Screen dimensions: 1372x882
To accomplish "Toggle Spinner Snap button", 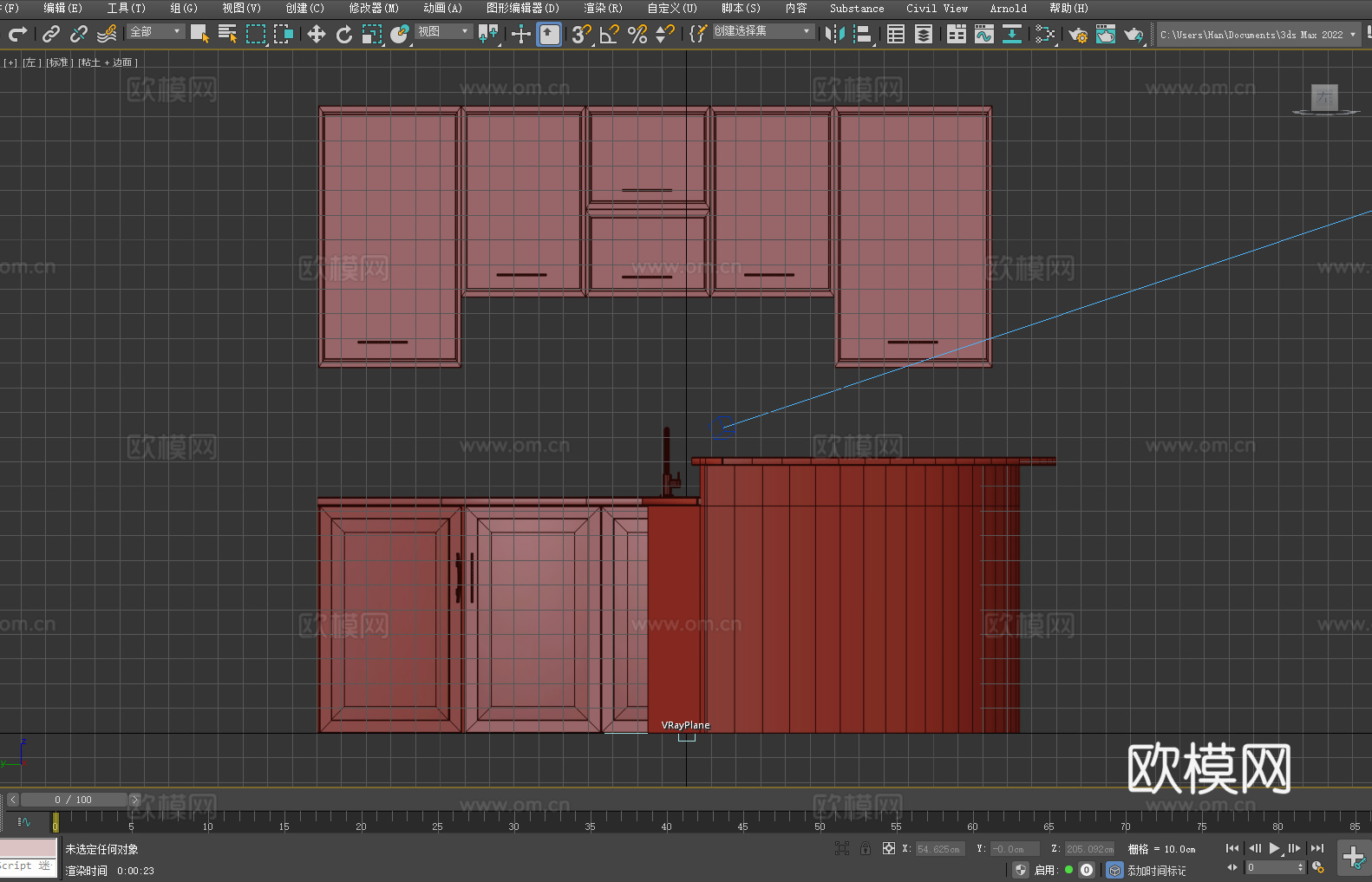I will tap(665, 34).
